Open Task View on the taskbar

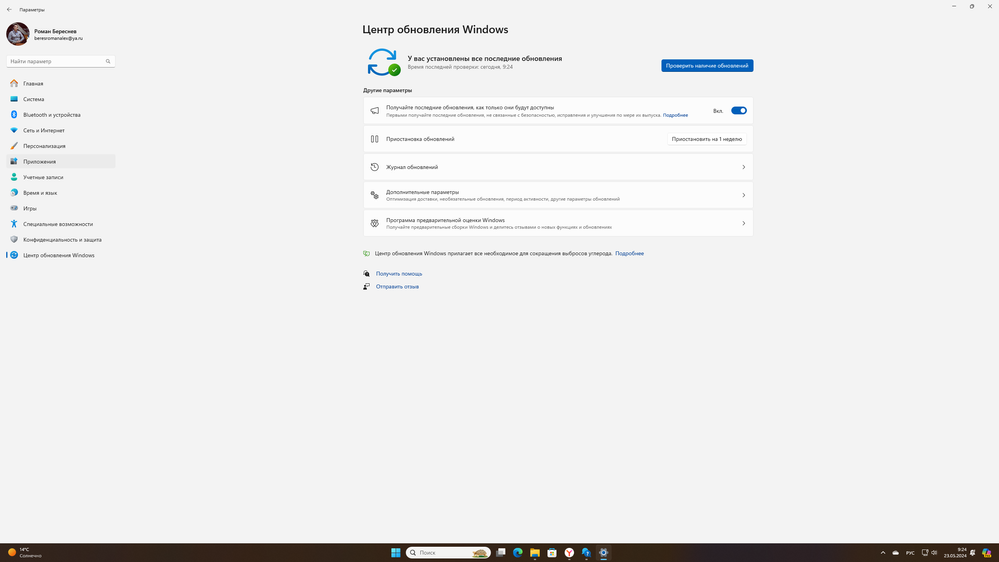pos(501,552)
